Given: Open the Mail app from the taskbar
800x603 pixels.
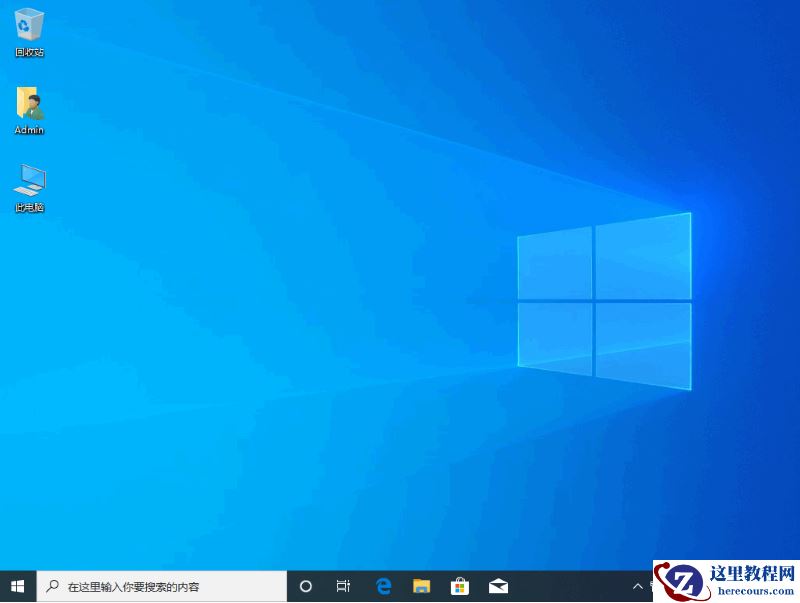Looking at the screenshot, I should pos(498,586).
